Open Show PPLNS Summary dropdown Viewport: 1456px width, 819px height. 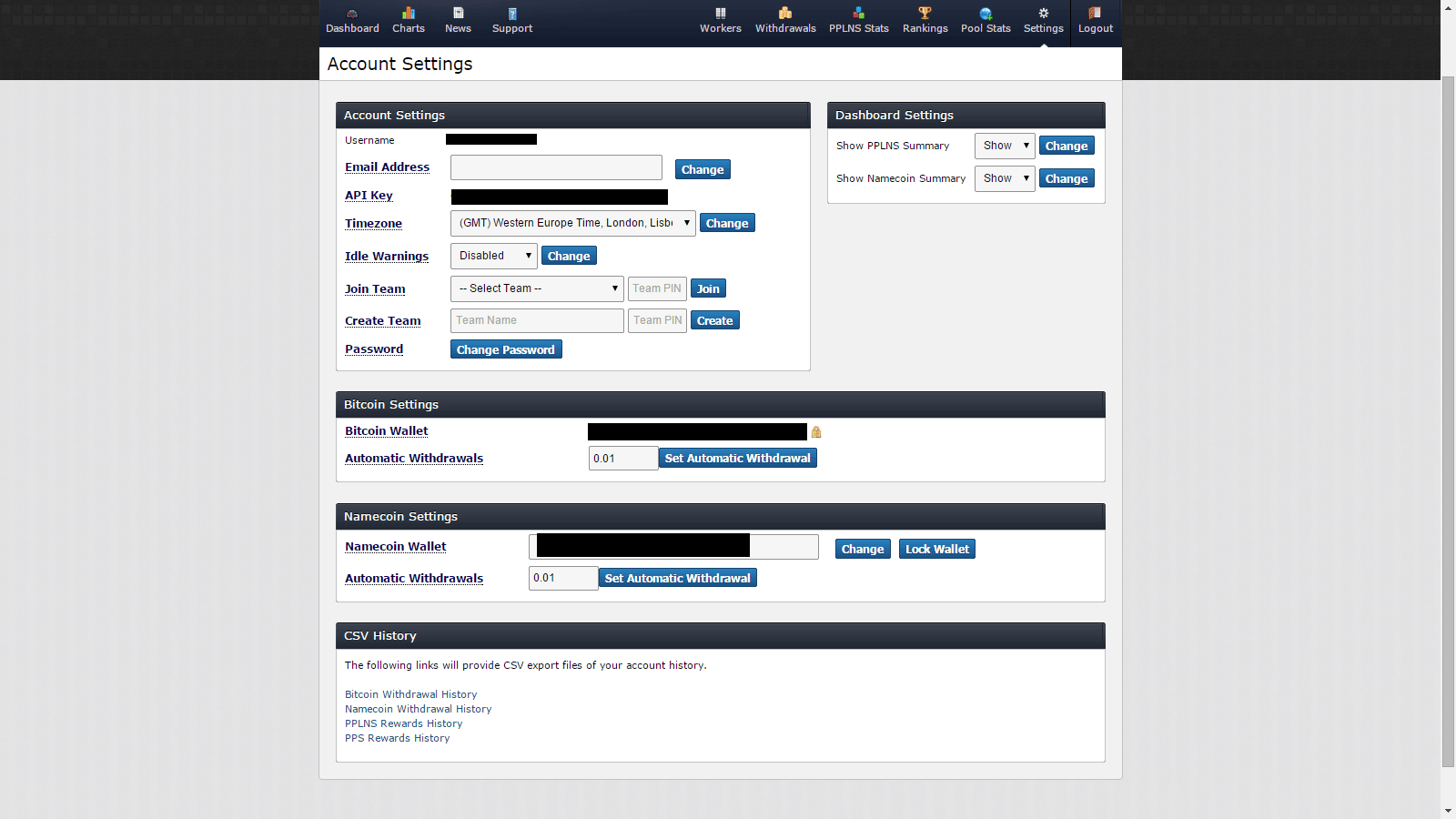[x=1005, y=146]
